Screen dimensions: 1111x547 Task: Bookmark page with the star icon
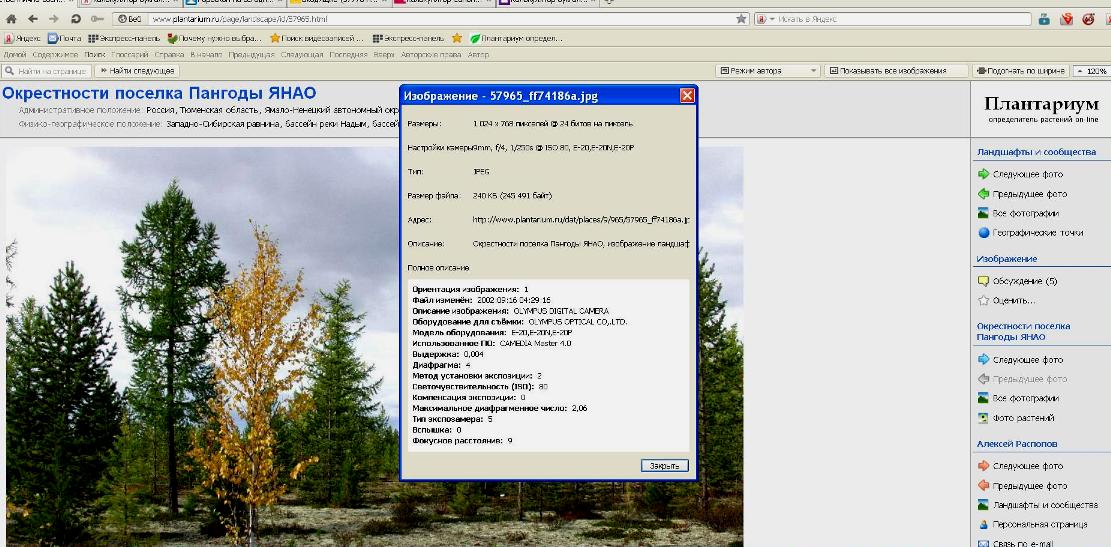[x=741, y=19]
